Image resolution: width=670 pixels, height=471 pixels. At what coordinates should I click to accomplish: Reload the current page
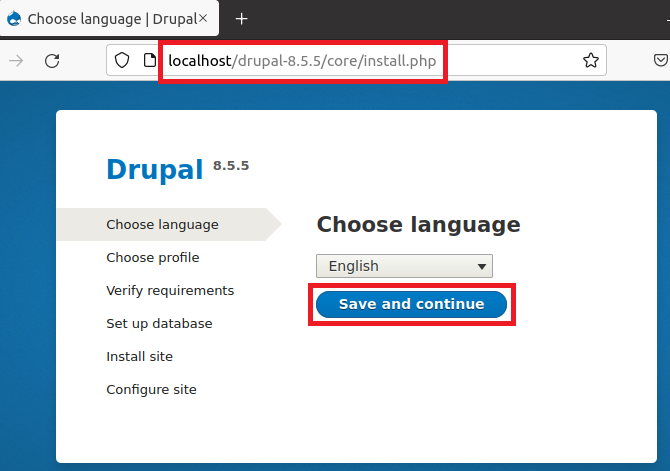tap(52, 61)
